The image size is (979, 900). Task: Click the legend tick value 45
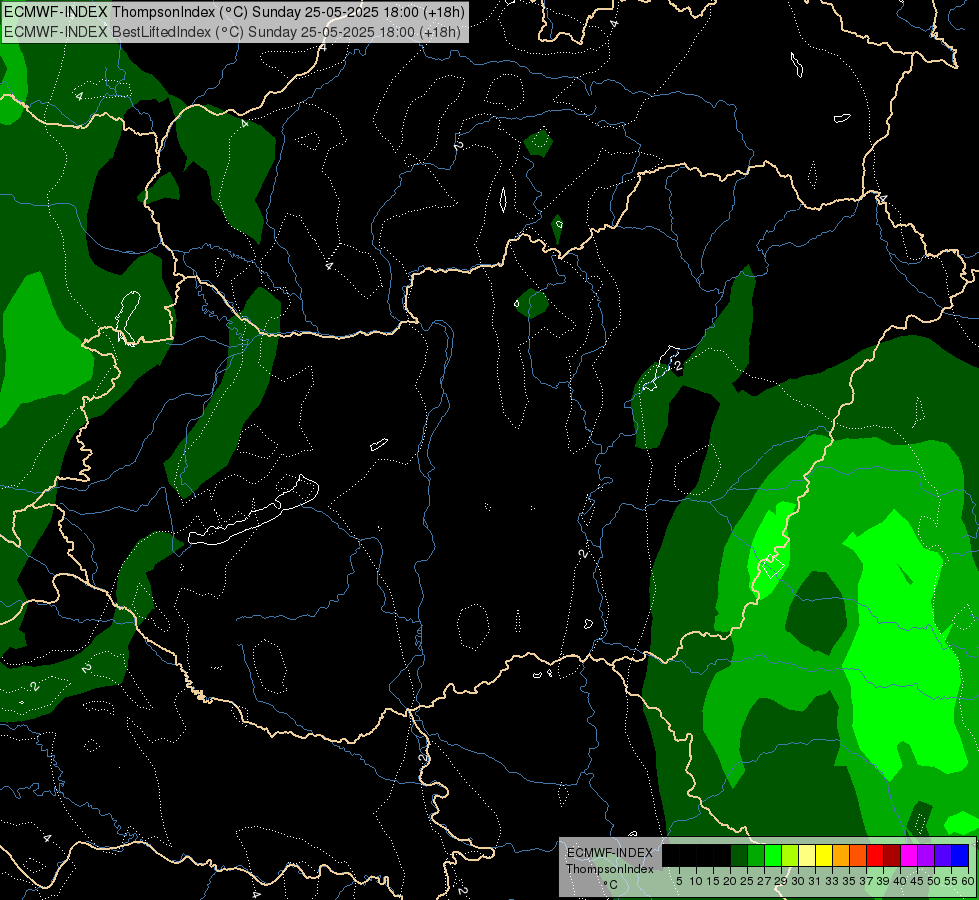pyautogui.click(x=917, y=881)
